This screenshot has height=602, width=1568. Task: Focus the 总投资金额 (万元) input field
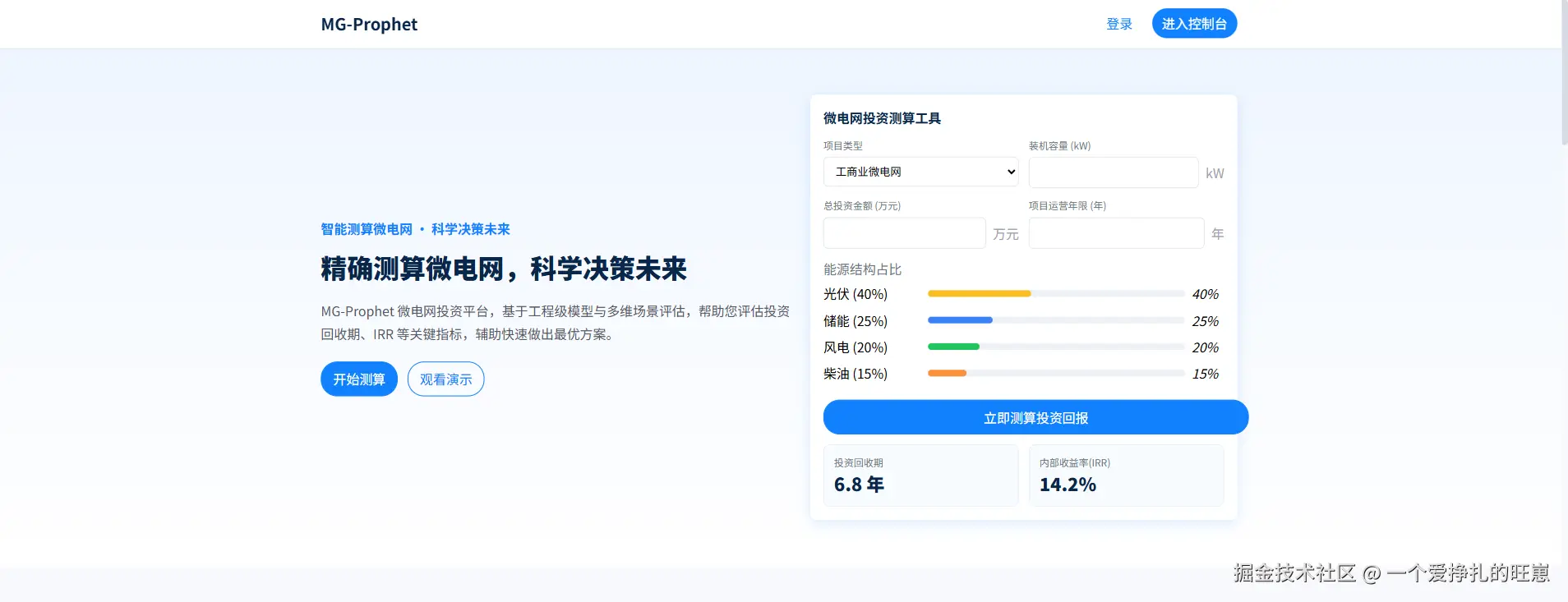(x=904, y=233)
